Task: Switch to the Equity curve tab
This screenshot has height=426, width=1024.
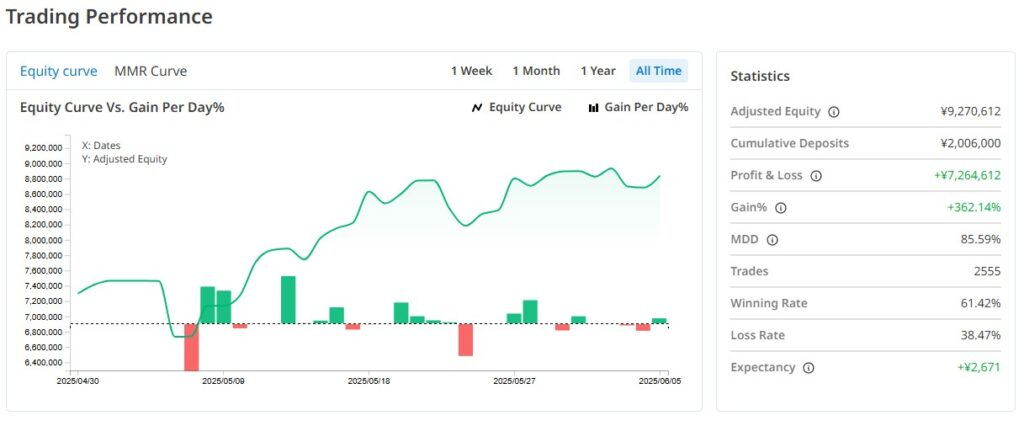Action: (x=59, y=71)
